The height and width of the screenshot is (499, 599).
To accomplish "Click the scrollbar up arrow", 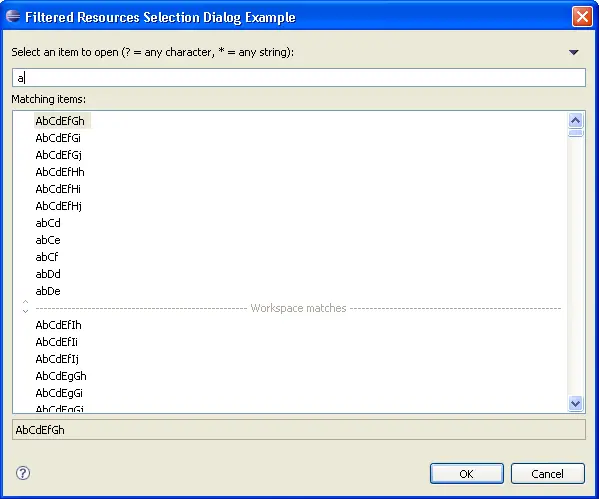I will click(575, 121).
